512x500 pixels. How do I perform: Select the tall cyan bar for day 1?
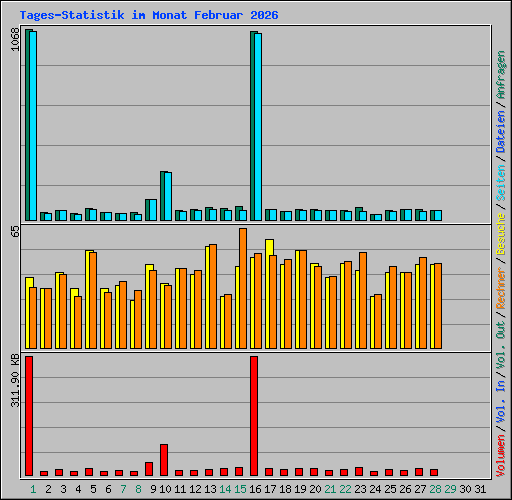pyautogui.click(x=33, y=126)
